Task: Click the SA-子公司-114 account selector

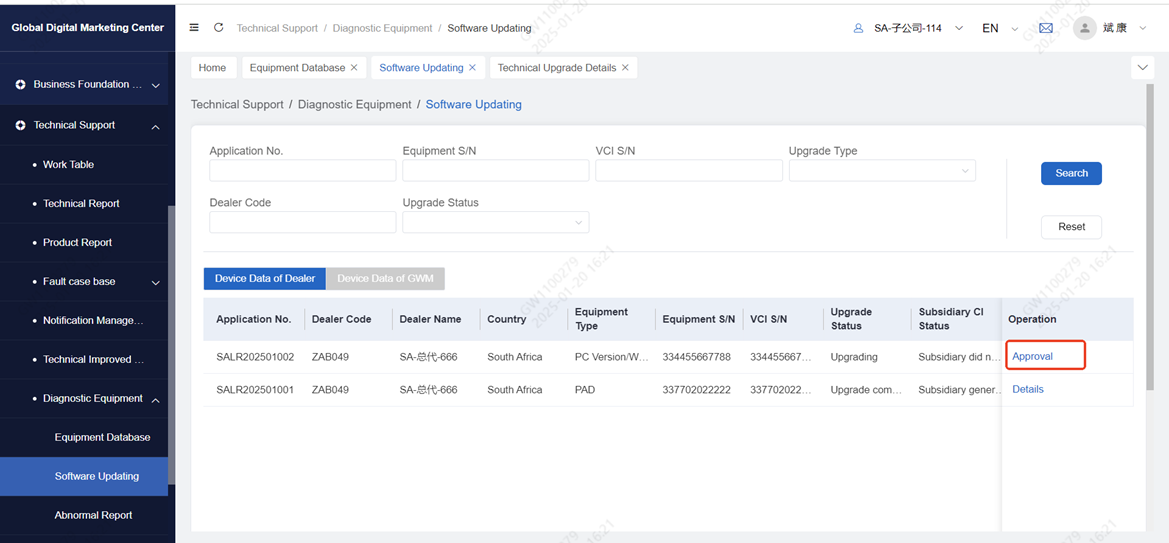Action: click(x=908, y=28)
